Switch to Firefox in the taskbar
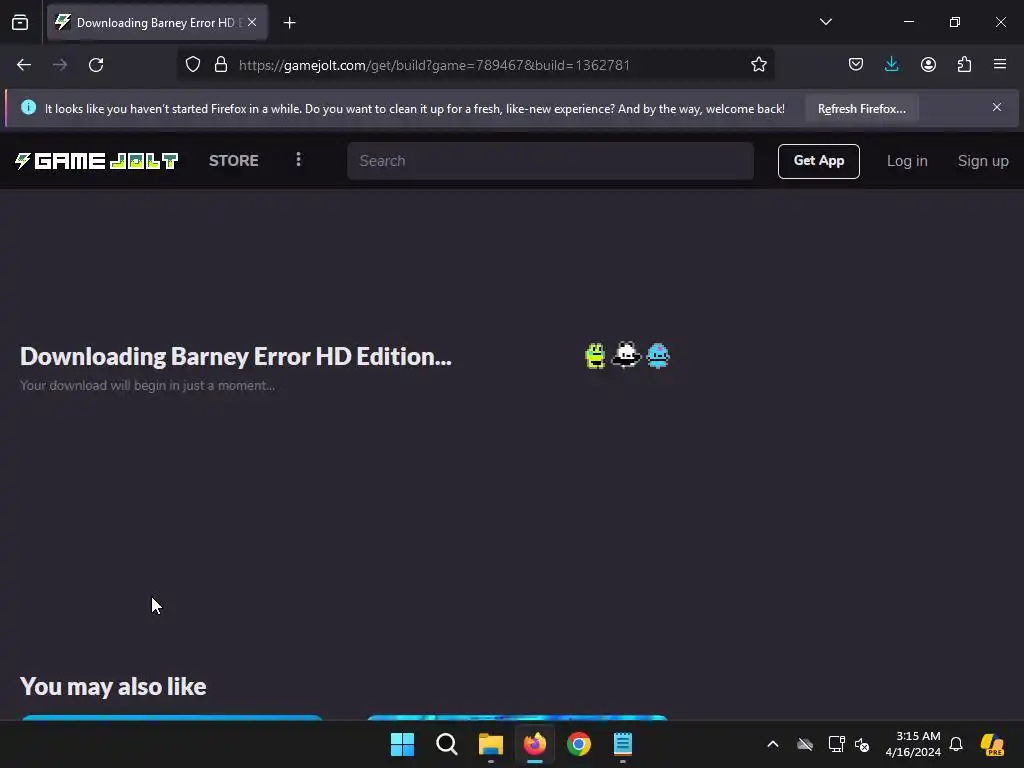 tap(535, 744)
